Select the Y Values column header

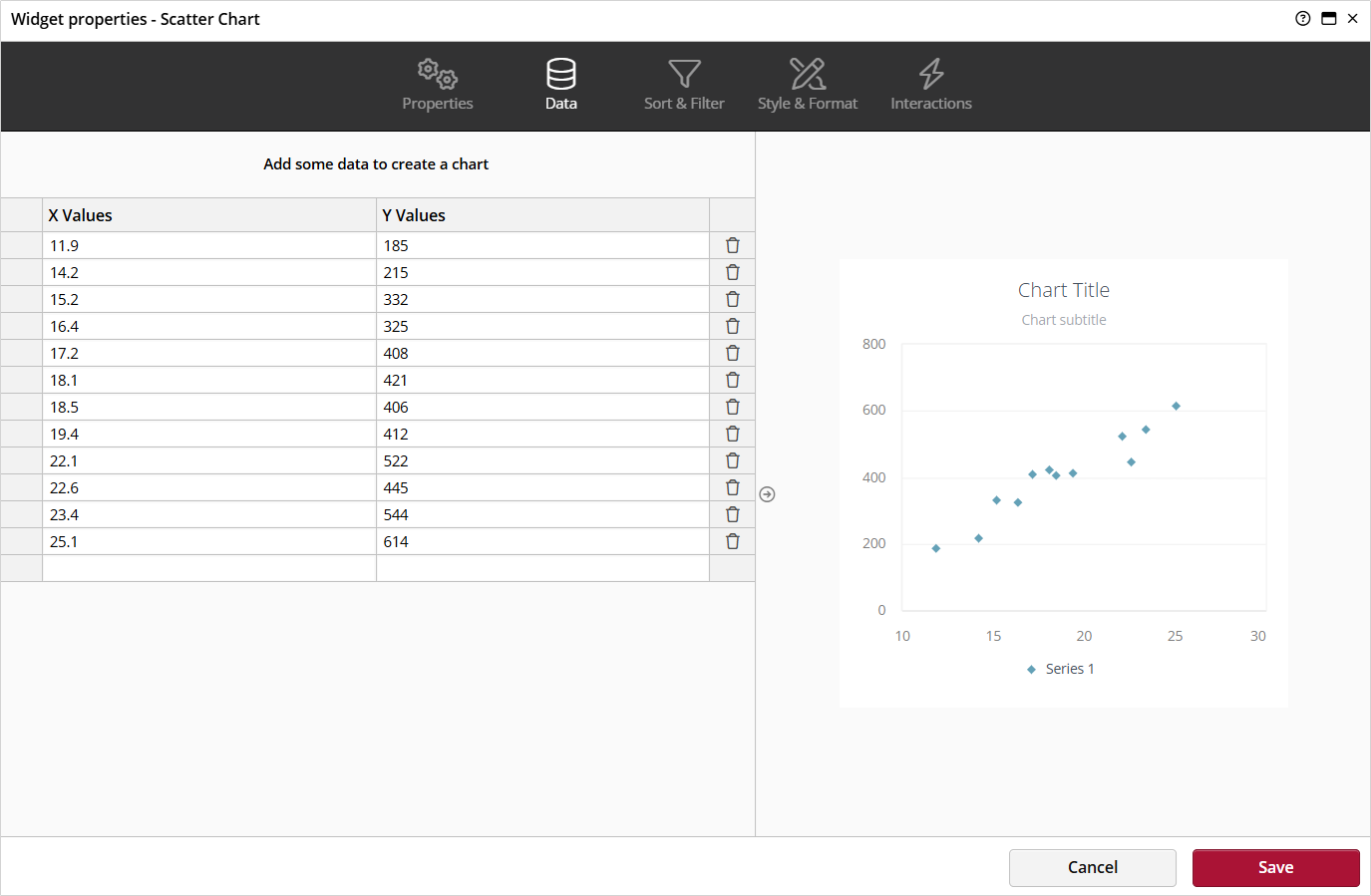(542, 215)
